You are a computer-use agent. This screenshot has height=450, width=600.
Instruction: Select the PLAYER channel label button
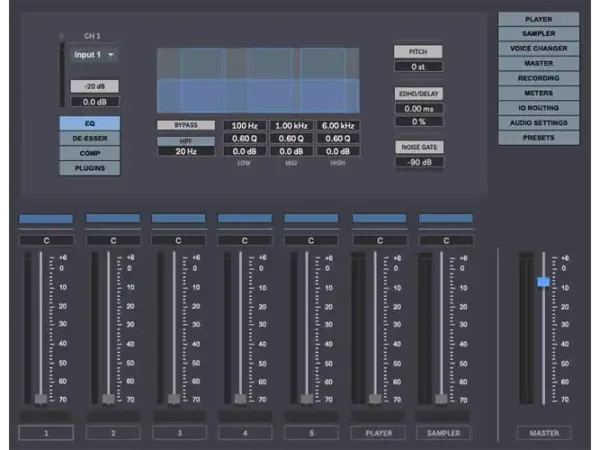point(379,433)
